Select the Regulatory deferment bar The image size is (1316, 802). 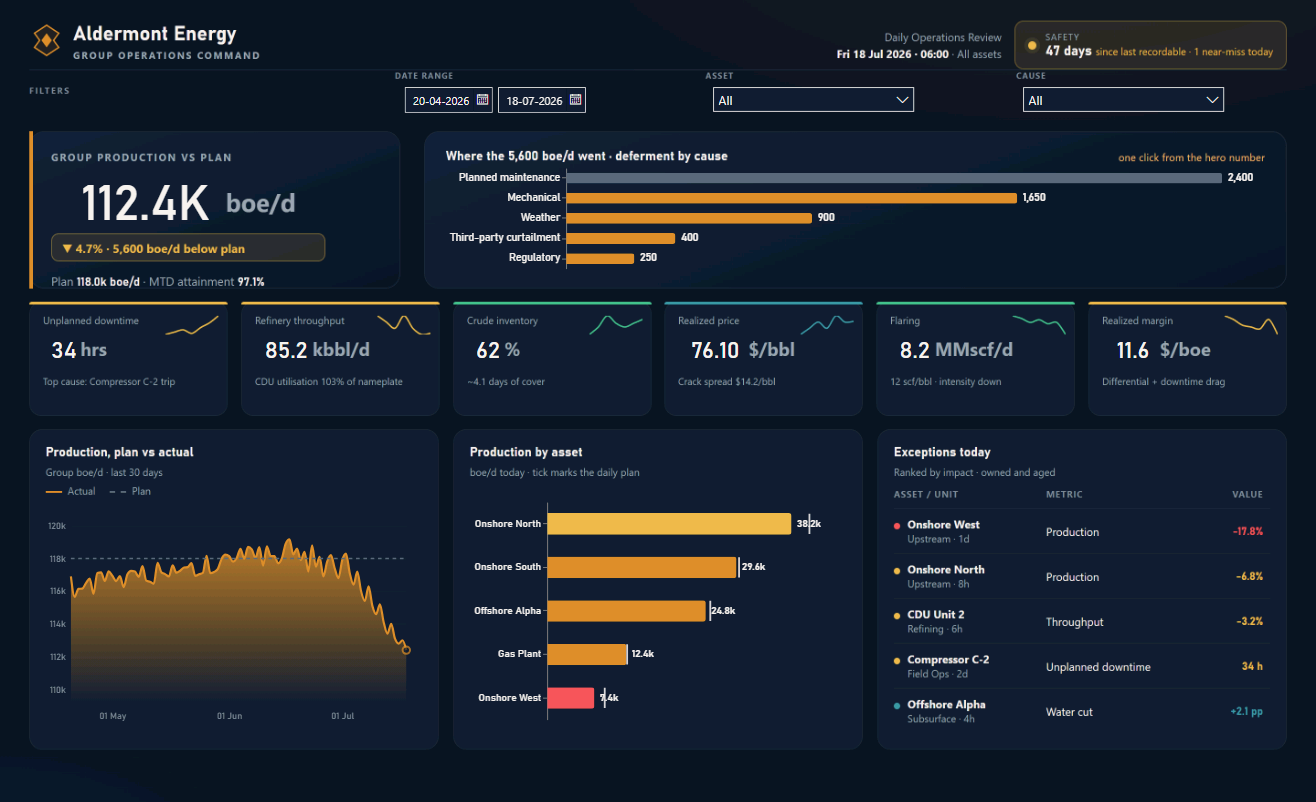[x=600, y=258]
